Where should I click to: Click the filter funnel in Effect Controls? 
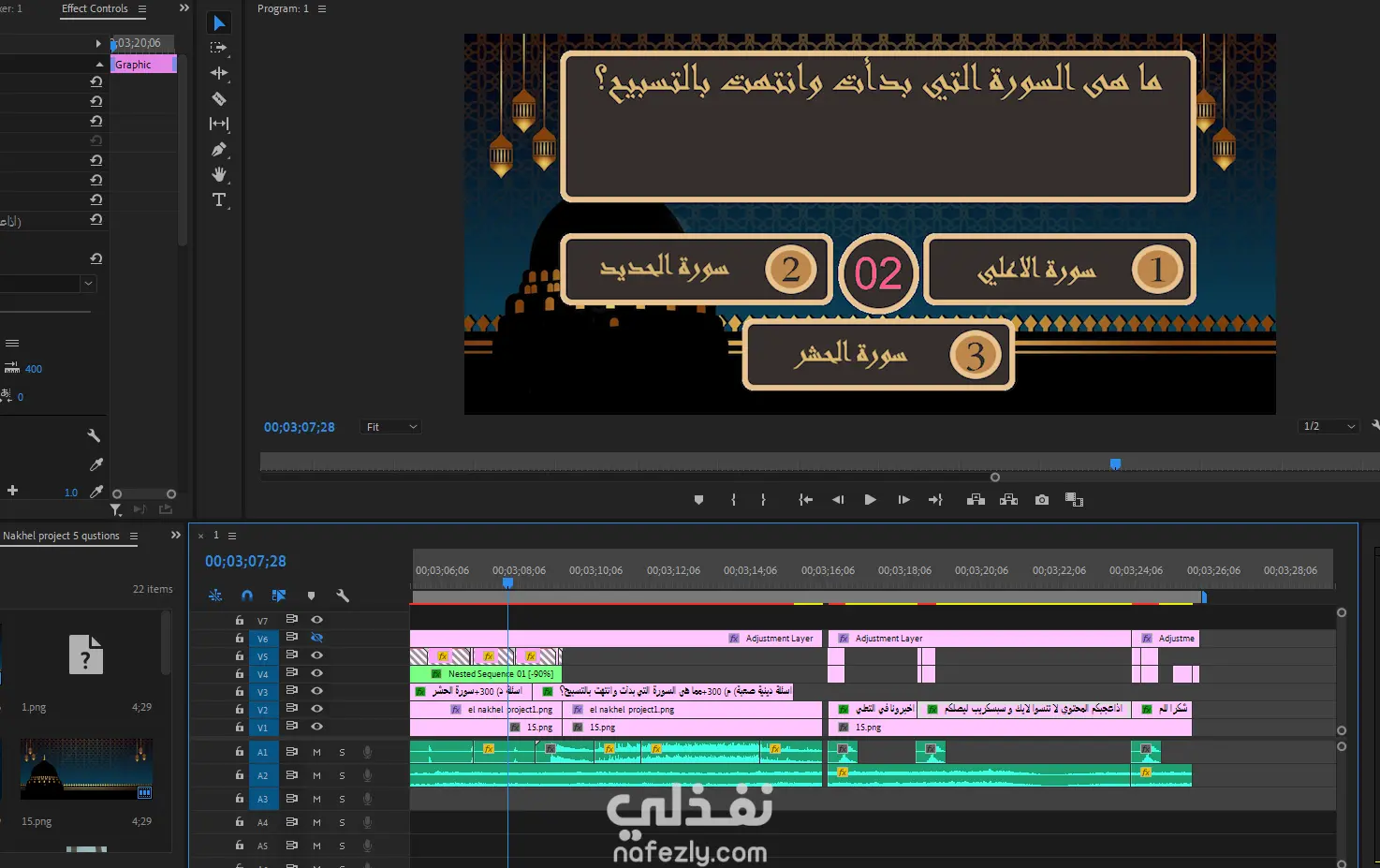[115, 510]
